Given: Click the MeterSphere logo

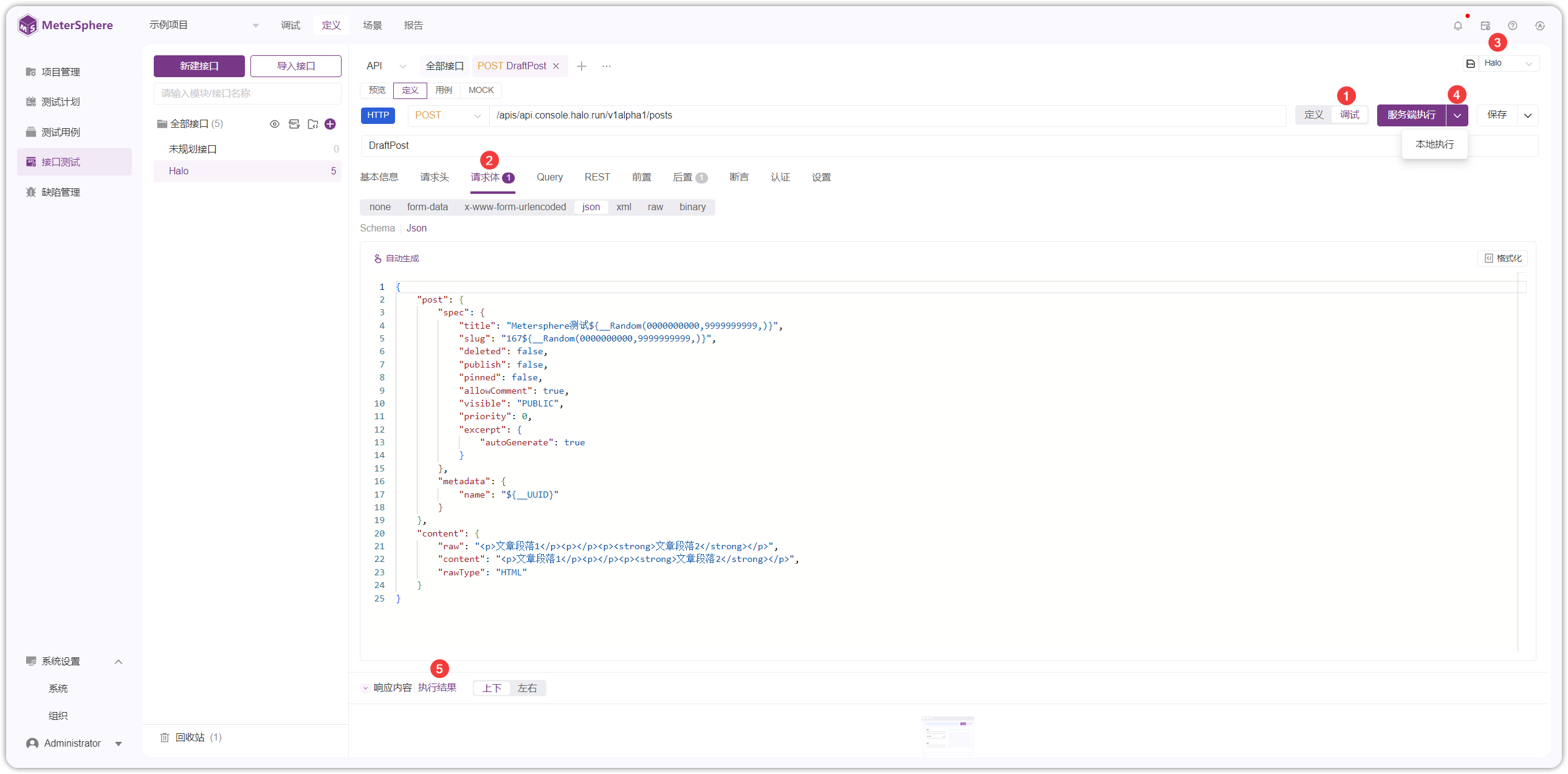Looking at the screenshot, I should point(65,26).
